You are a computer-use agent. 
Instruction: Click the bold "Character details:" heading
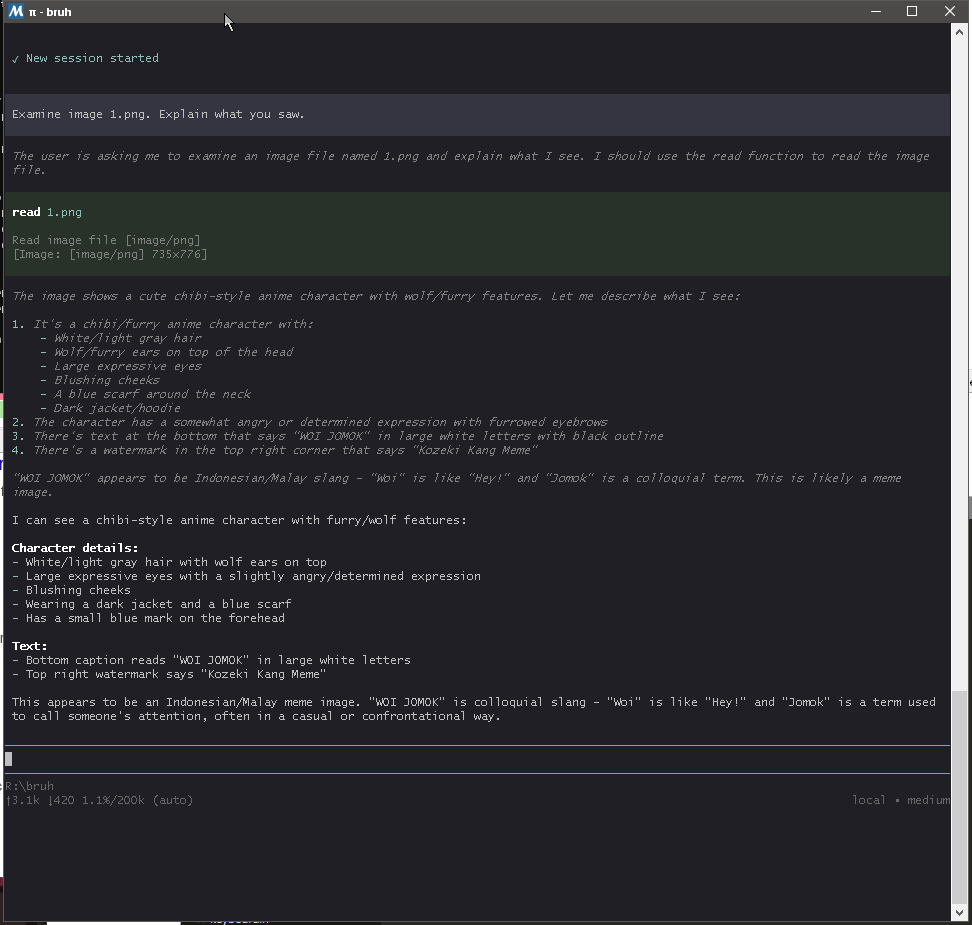click(75, 548)
